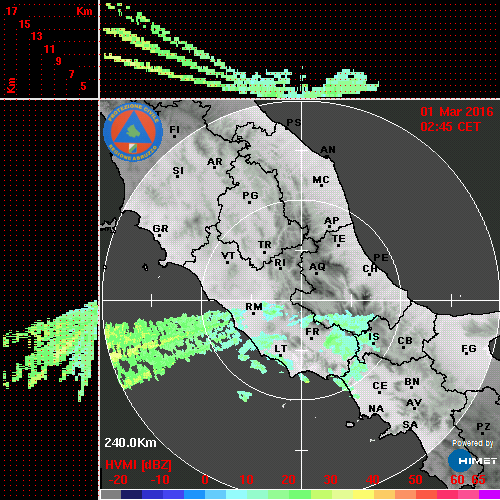Click the VT city marker
Image resolution: width=500 pixels, height=500 pixels.
click(x=228, y=257)
